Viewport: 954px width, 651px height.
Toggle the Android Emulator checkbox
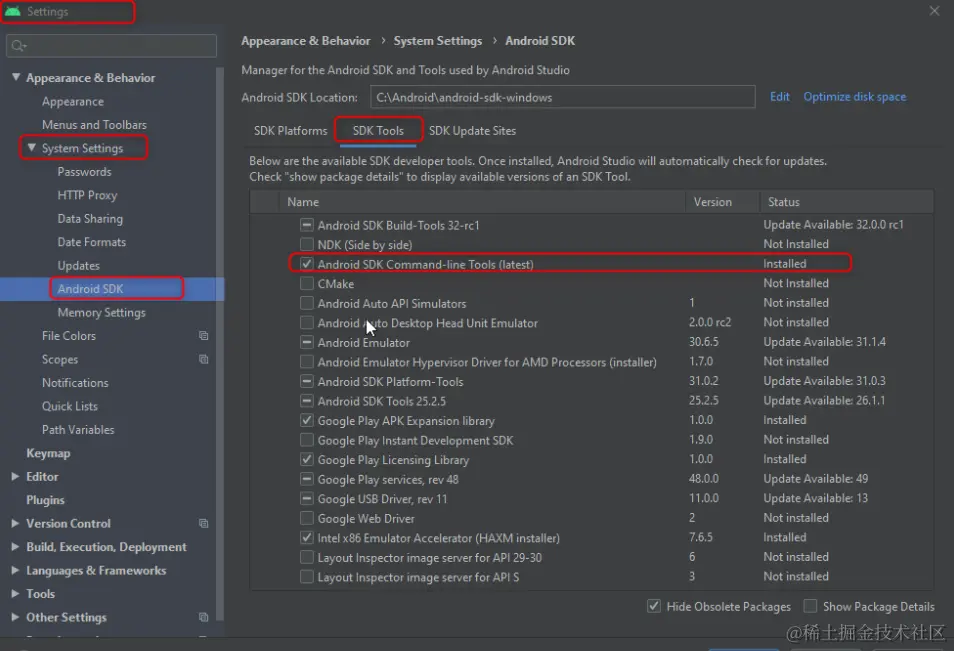pyautogui.click(x=307, y=343)
